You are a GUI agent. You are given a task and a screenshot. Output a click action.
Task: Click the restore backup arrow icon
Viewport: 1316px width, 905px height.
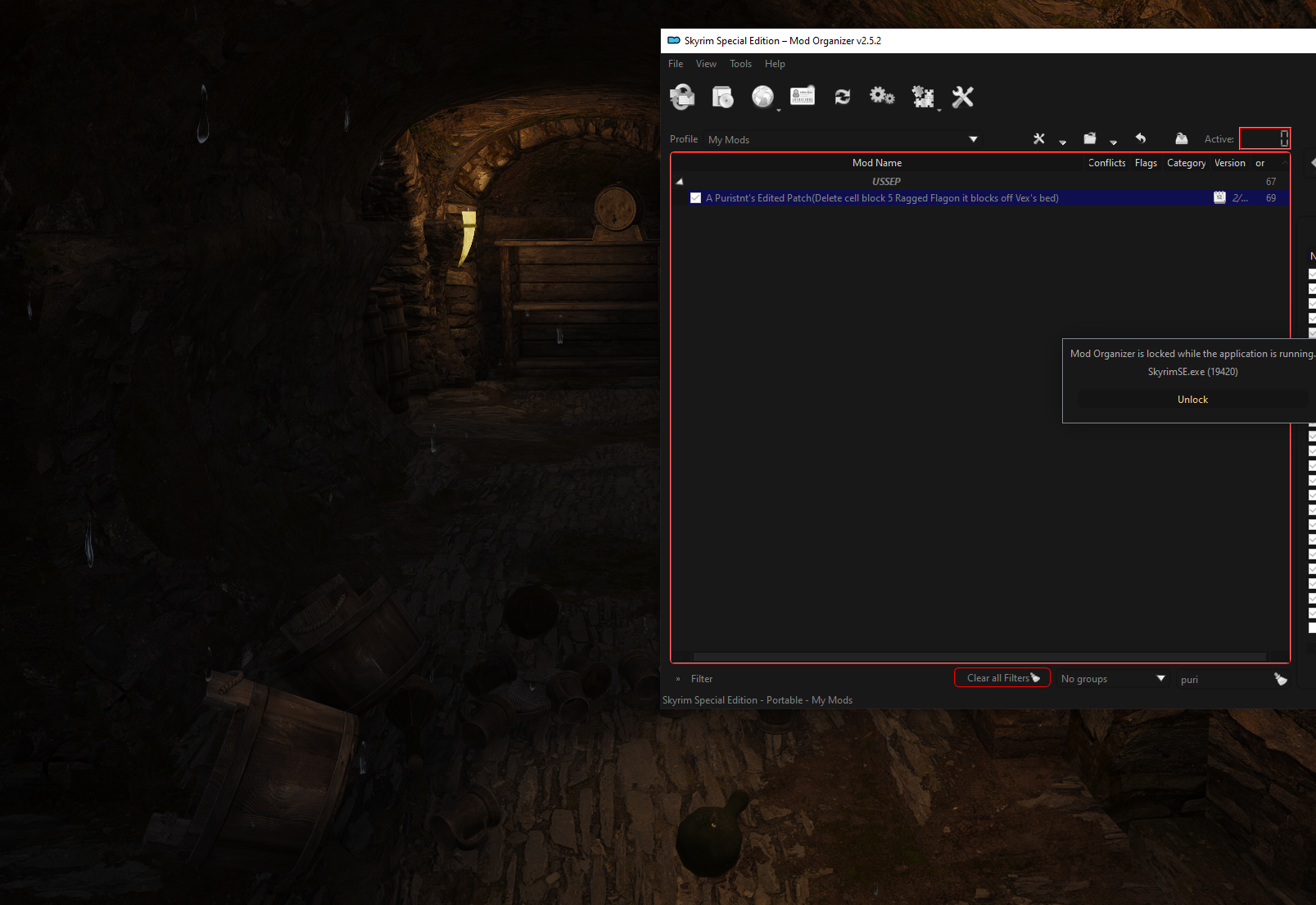coord(1141,138)
